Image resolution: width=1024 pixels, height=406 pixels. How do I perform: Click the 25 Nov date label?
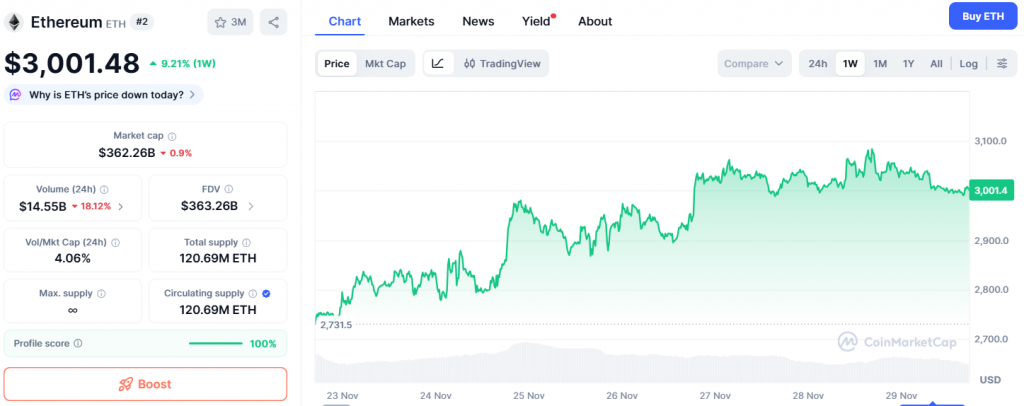529,396
